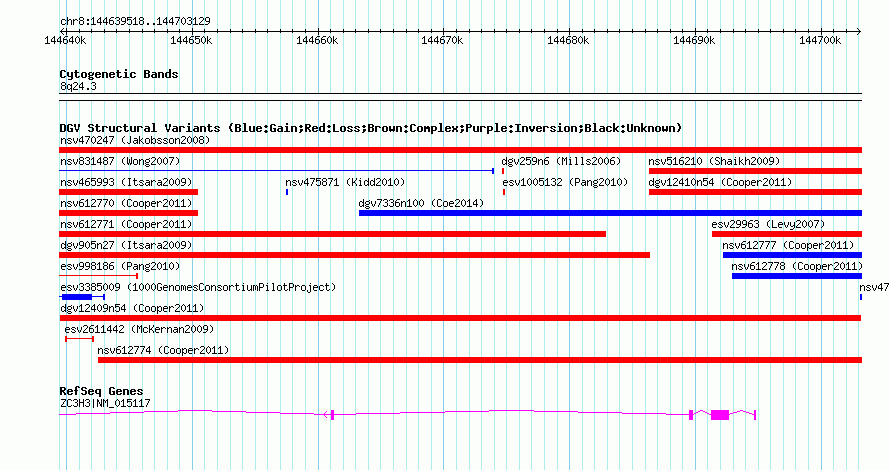Image resolution: width=890 pixels, height=470 pixels.
Task: Click the ZC3H3 magenta intron line
Action: [511, 413]
